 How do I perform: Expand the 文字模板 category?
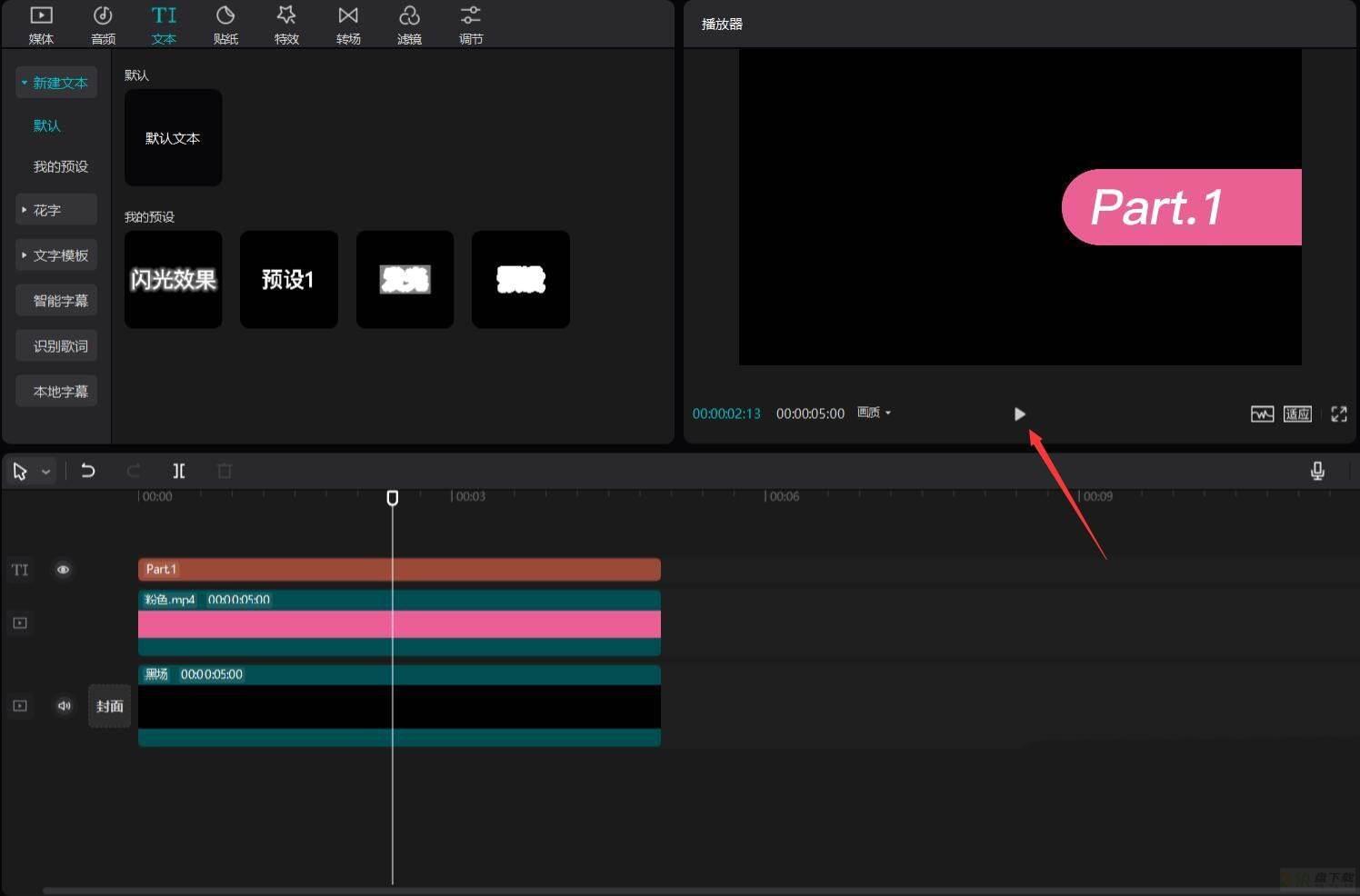click(55, 255)
